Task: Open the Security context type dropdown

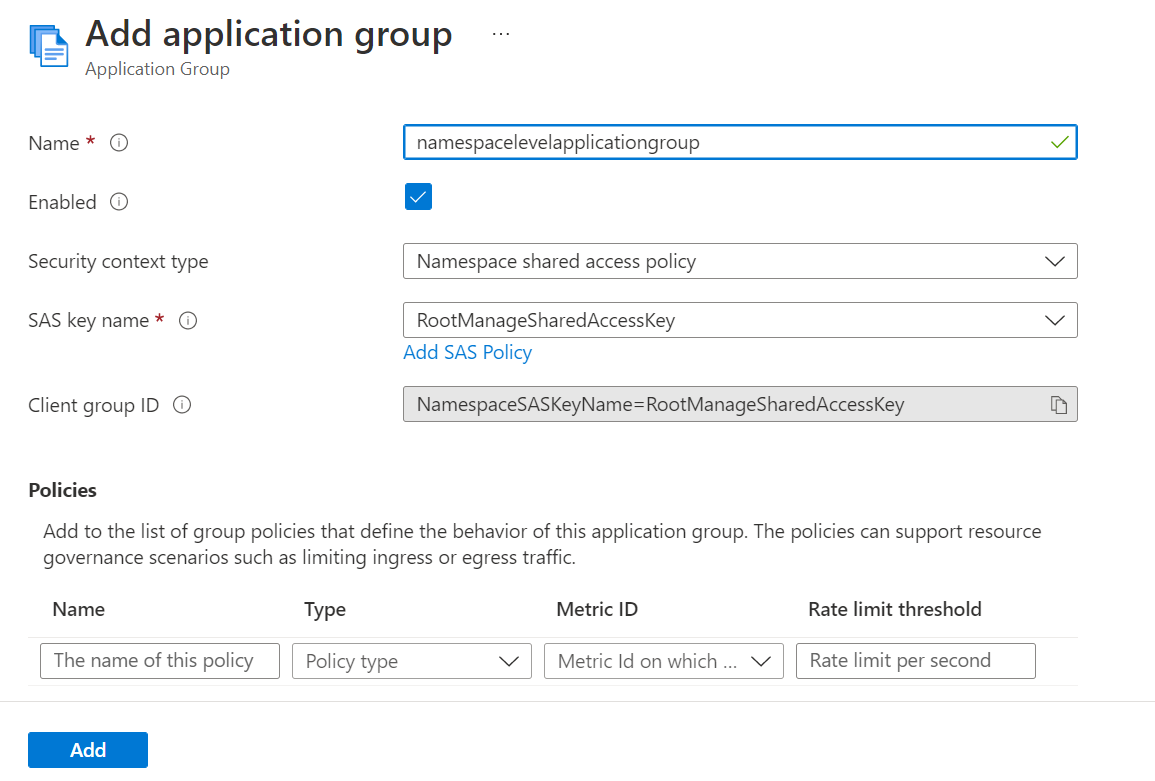Action: [x=740, y=261]
